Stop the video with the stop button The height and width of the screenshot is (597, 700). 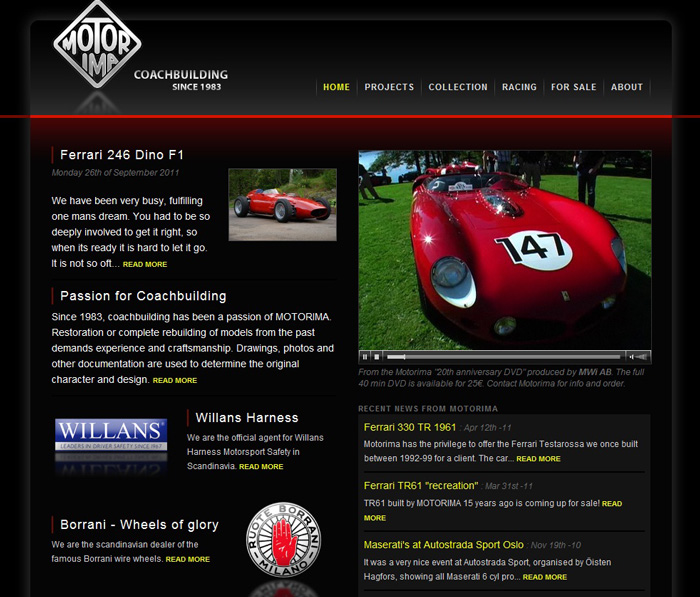(376, 357)
